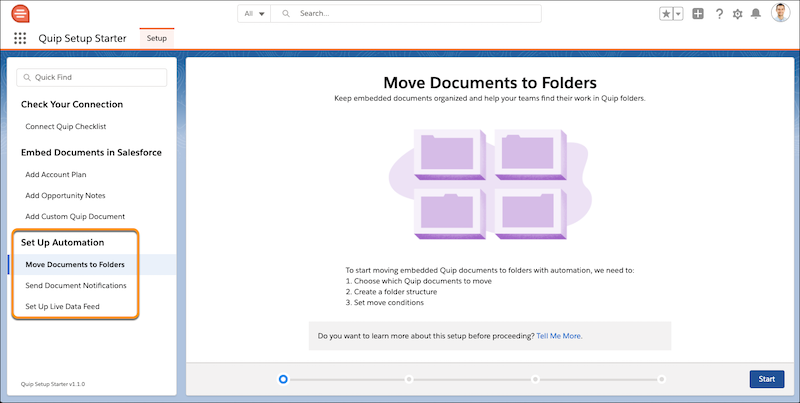The width and height of the screenshot is (800, 403).
Task: Click "Create a folder structure" step text
Action: point(395,292)
